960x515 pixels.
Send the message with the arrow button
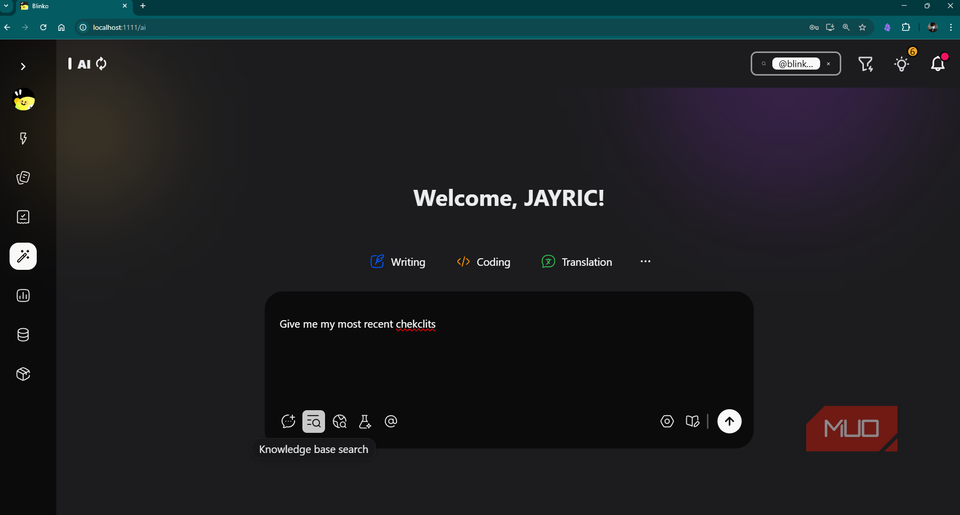point(729,422)
